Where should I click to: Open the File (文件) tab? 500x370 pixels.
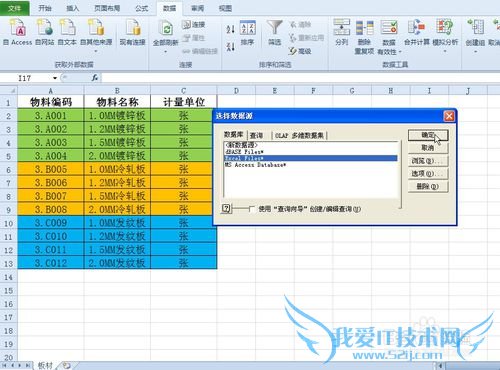[x=15, y=7]
